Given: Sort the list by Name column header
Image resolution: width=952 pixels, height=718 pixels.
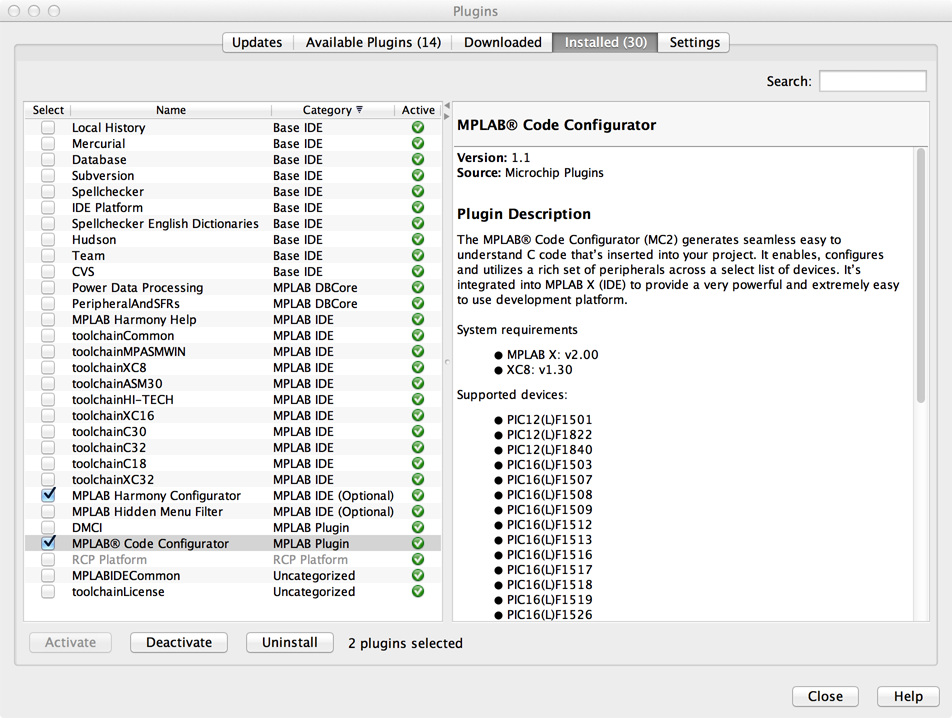Looking at the screenshot, I should tap(170, 110).
